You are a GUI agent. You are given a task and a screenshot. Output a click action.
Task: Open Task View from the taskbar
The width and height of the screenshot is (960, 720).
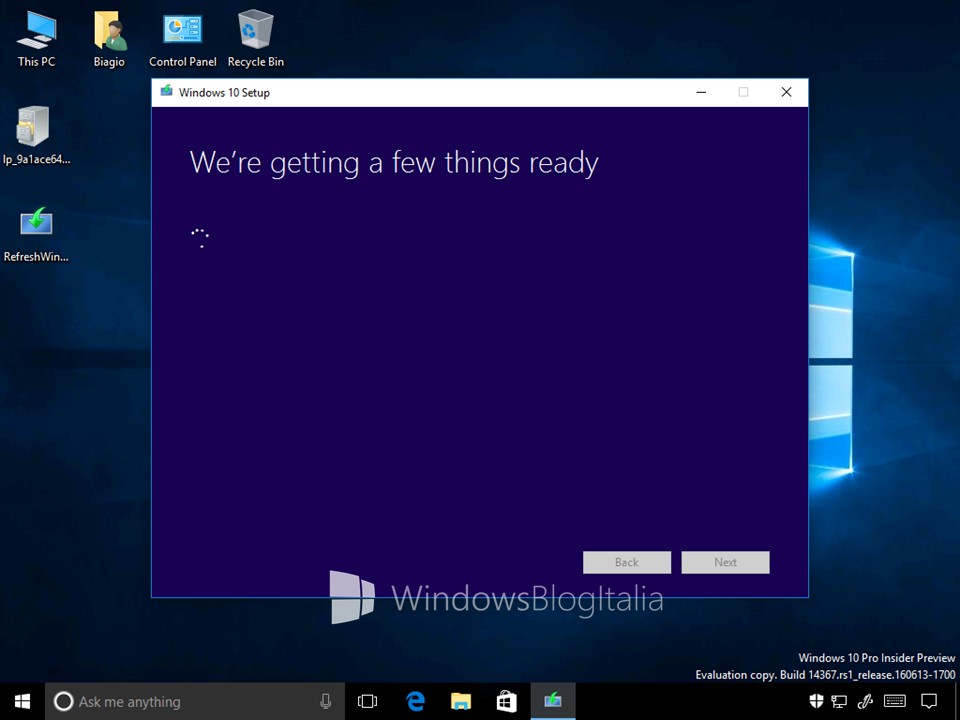click(367, 702)
